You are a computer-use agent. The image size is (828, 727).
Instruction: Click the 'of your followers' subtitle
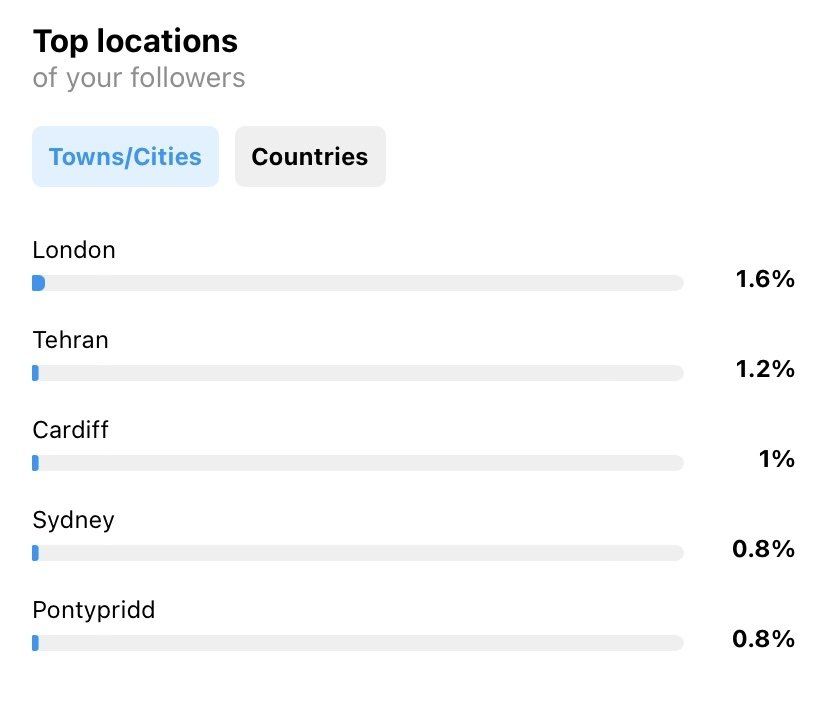pyautogui.click(x=138, y=78)
